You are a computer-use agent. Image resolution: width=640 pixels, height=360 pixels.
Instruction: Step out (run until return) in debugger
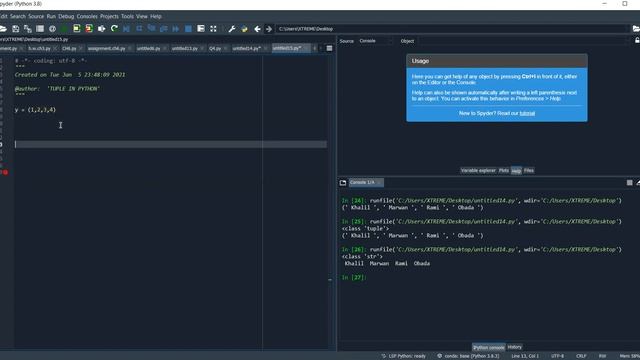tap(164, 29)
